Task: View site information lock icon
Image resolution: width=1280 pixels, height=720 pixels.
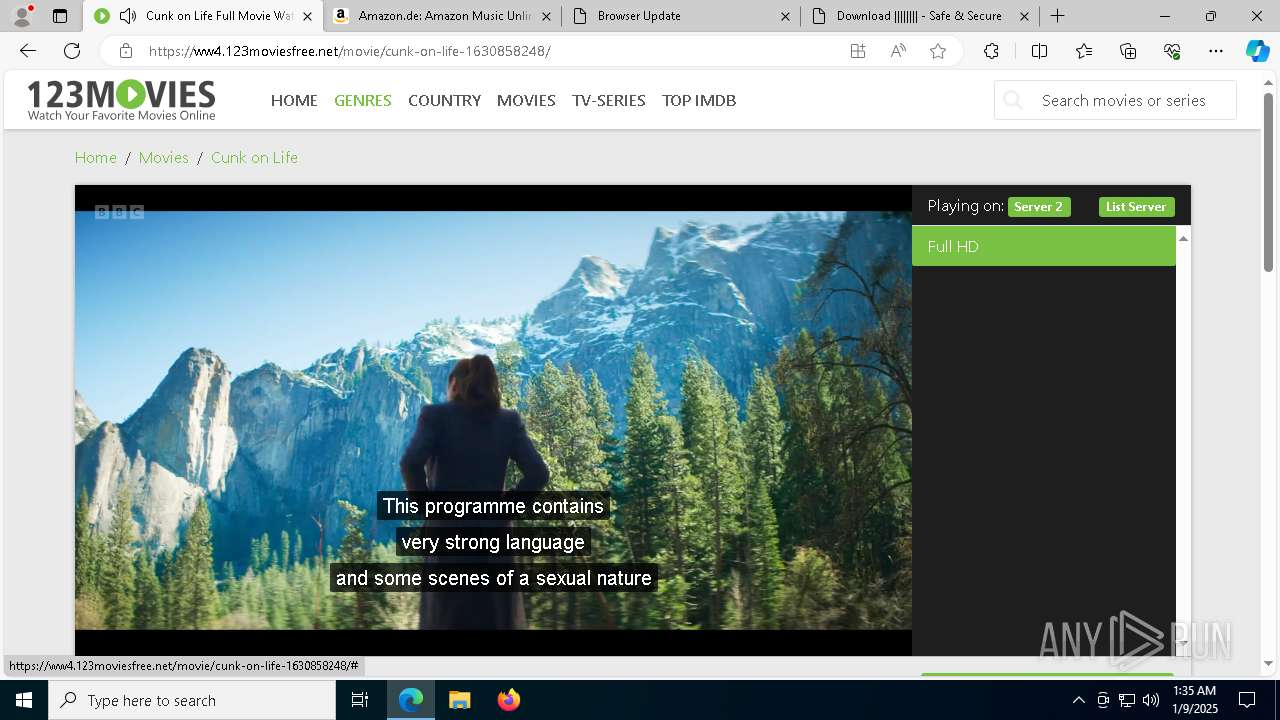Action: point(125,51)
